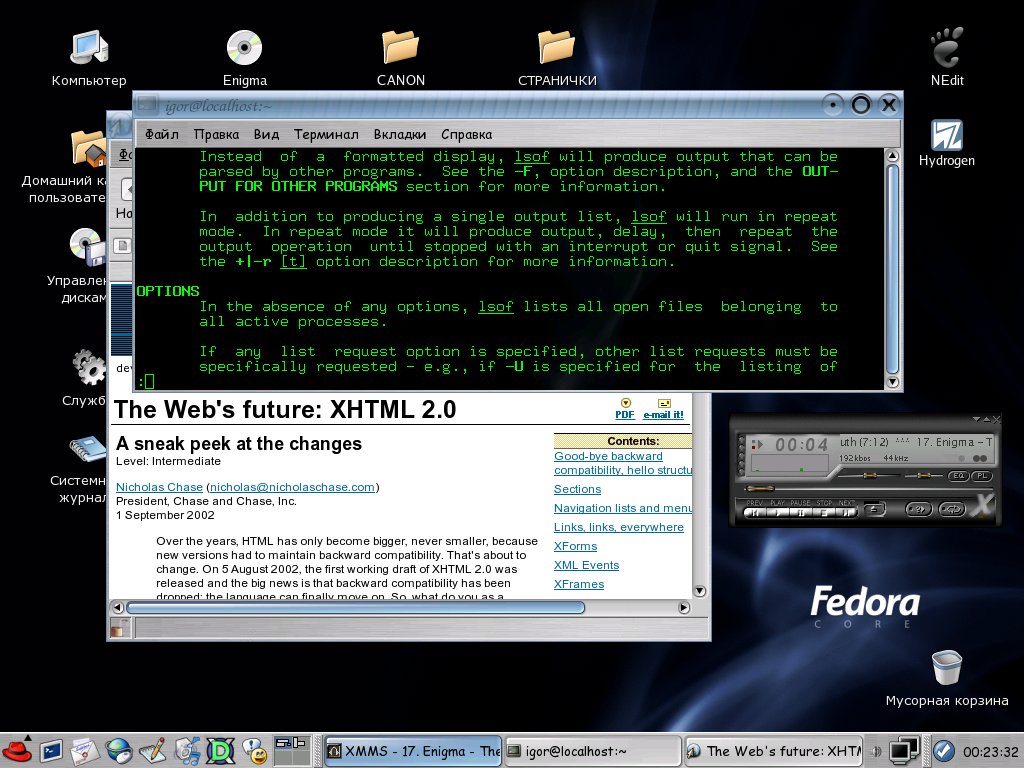Click the XMMS song position seek bar
This screenshot has height=768, width=1024.
865,489
